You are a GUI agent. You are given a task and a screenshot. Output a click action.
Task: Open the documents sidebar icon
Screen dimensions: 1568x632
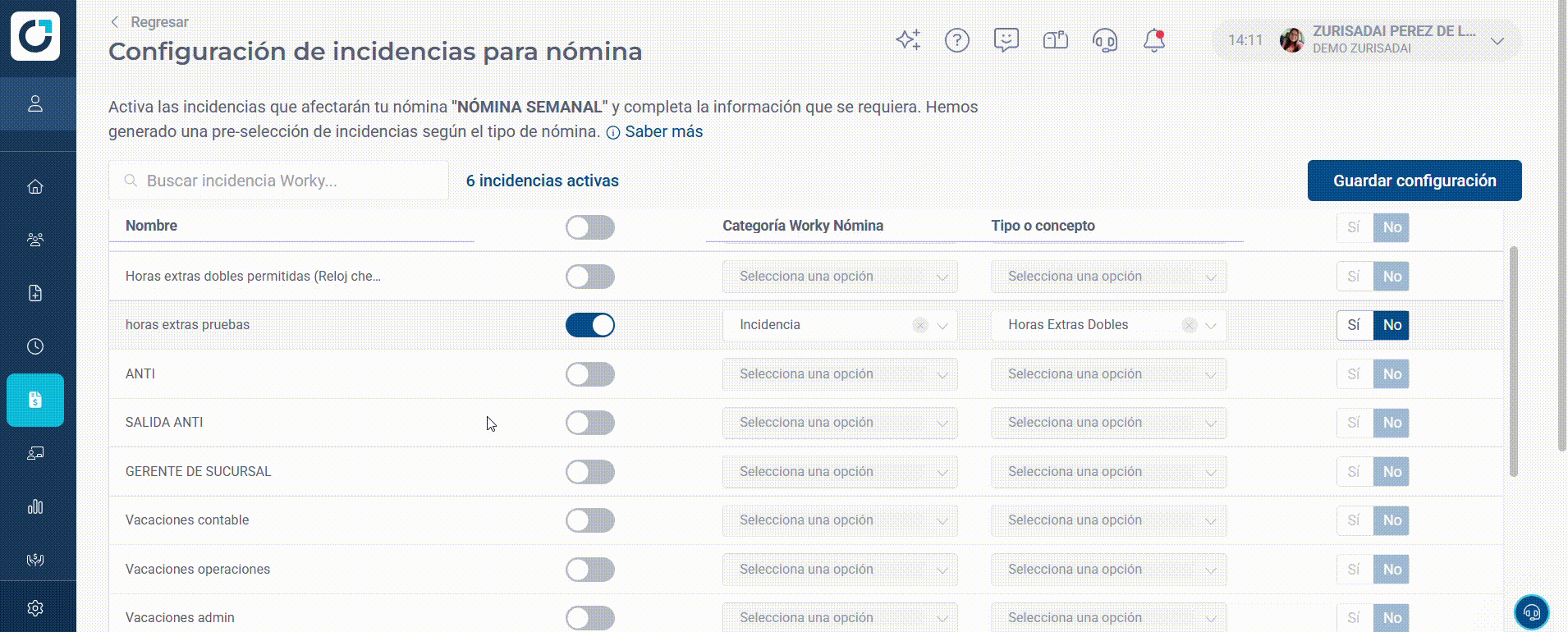tap(35, 293)
